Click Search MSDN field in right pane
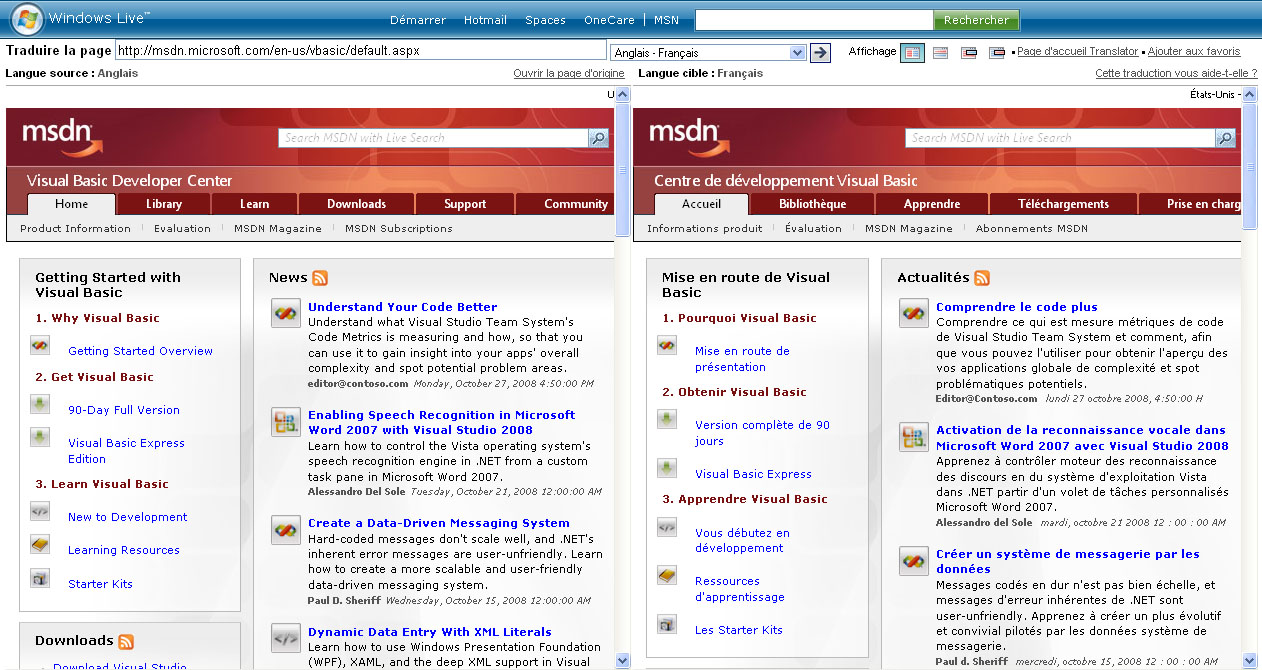Viewport: 1262px width, 670px height. pos(1060,138)
